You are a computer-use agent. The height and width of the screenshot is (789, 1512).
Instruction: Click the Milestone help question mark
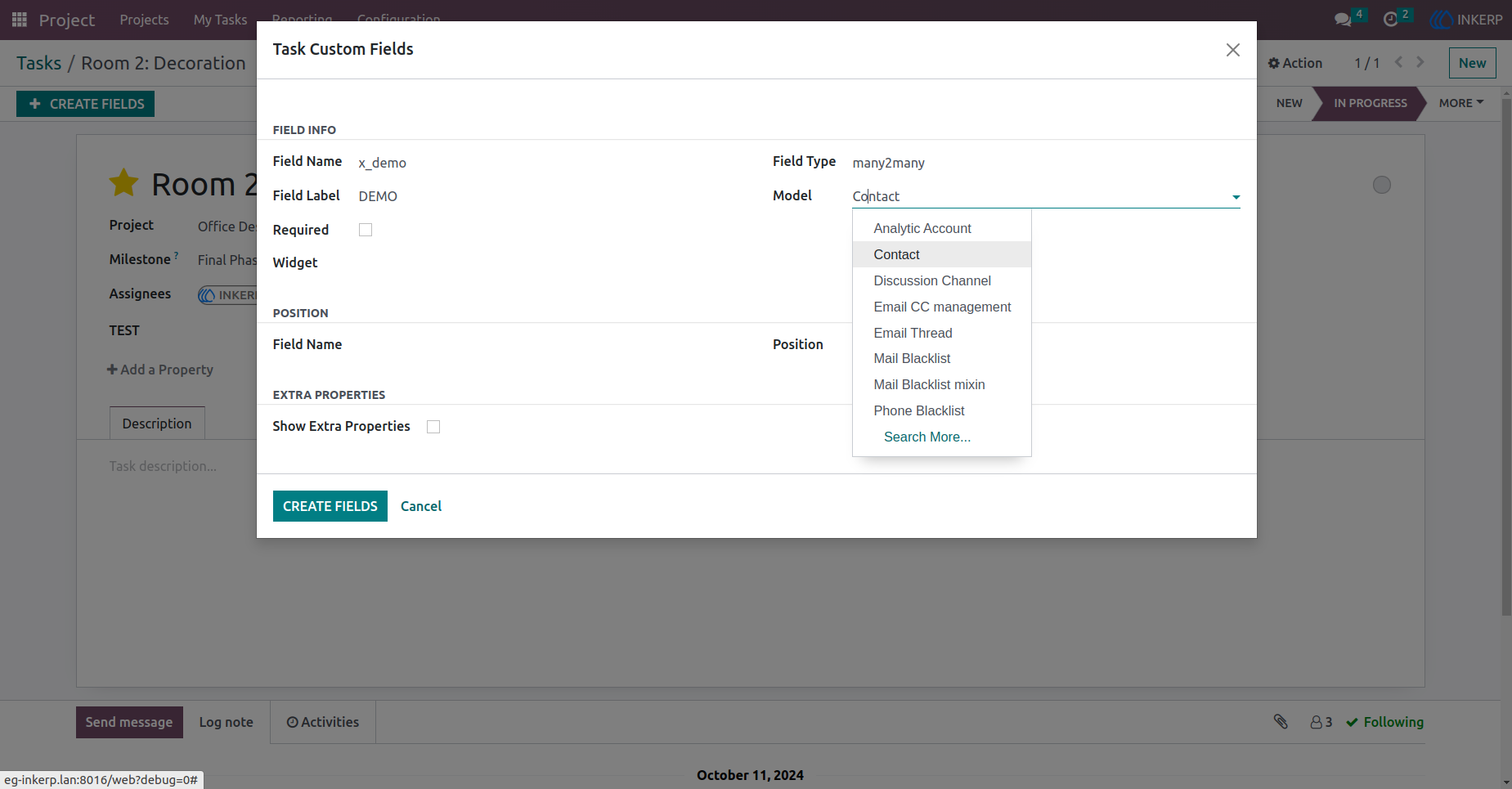pos(177,255)
